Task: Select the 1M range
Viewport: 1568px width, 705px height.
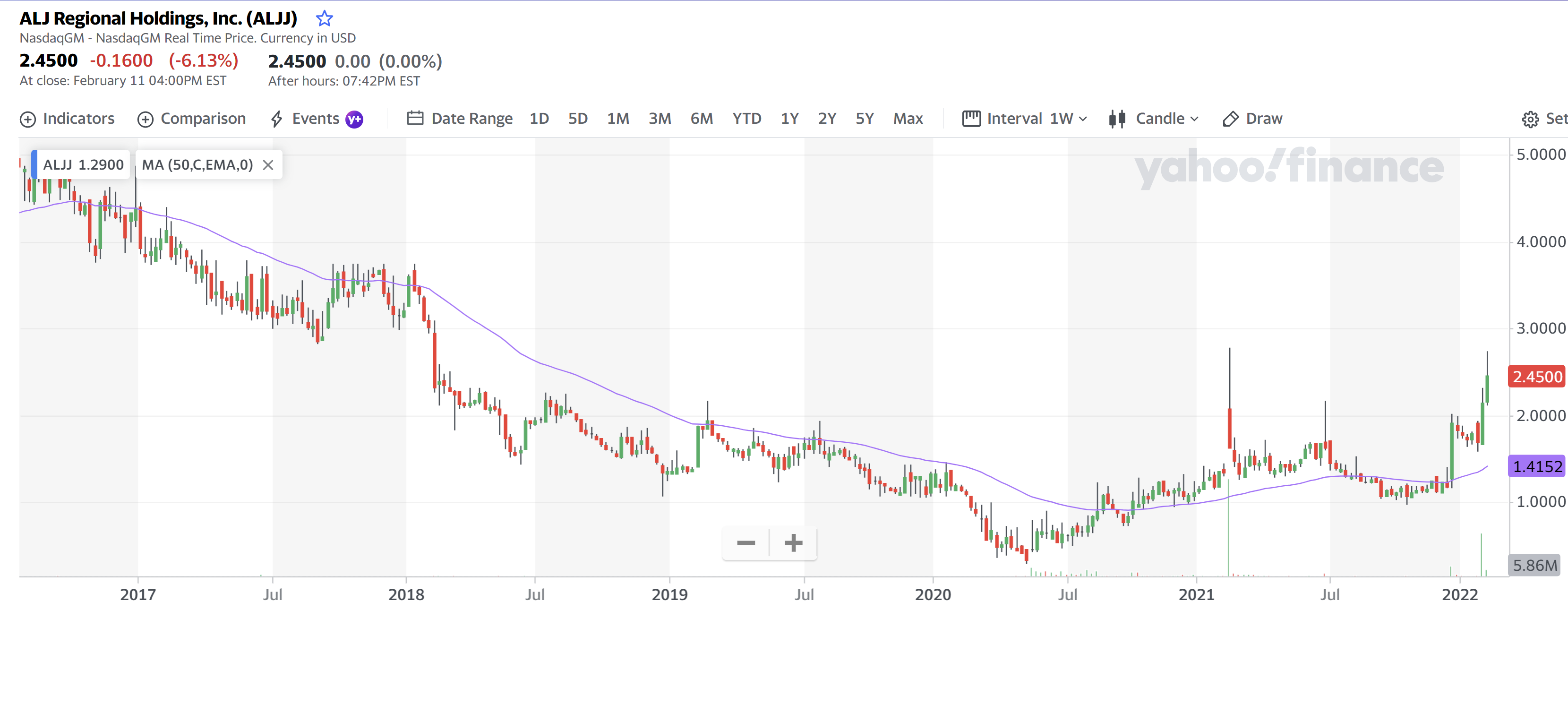Action: click(x=618, y=119)
